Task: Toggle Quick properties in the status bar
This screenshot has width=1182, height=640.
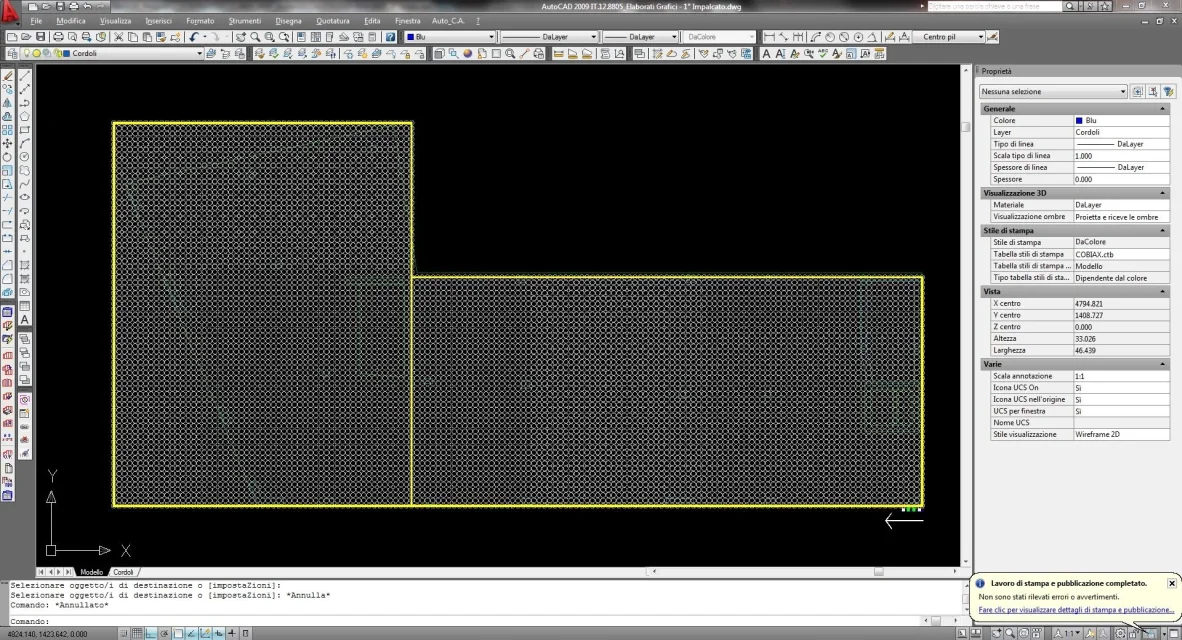Action: [246, 633]
